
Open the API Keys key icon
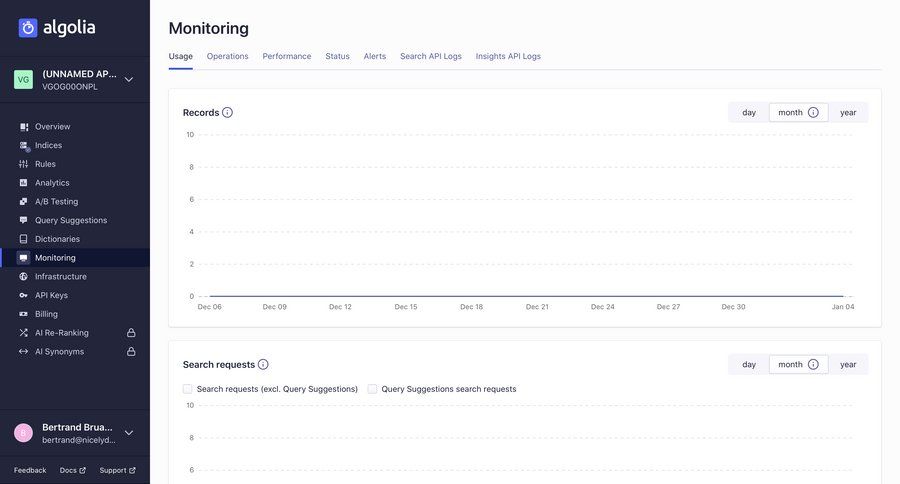coord(24,296)
